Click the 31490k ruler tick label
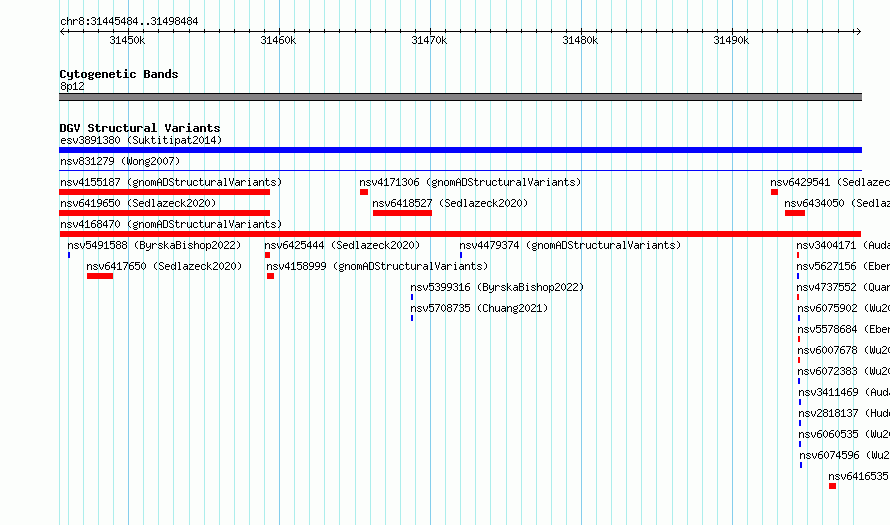The image size is (890, 525). [731, 40]
